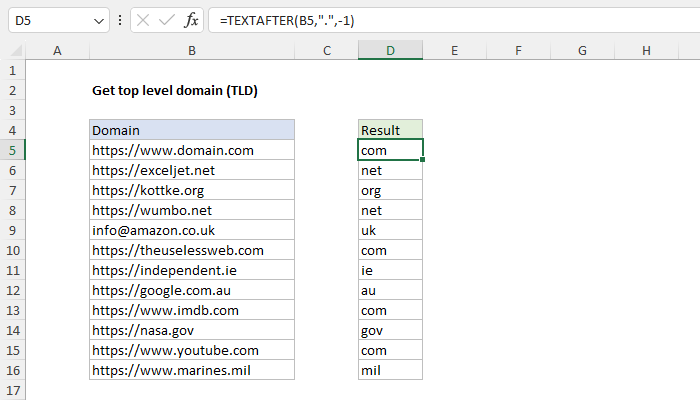Click the formula bar options dots handle

[120, 20]
